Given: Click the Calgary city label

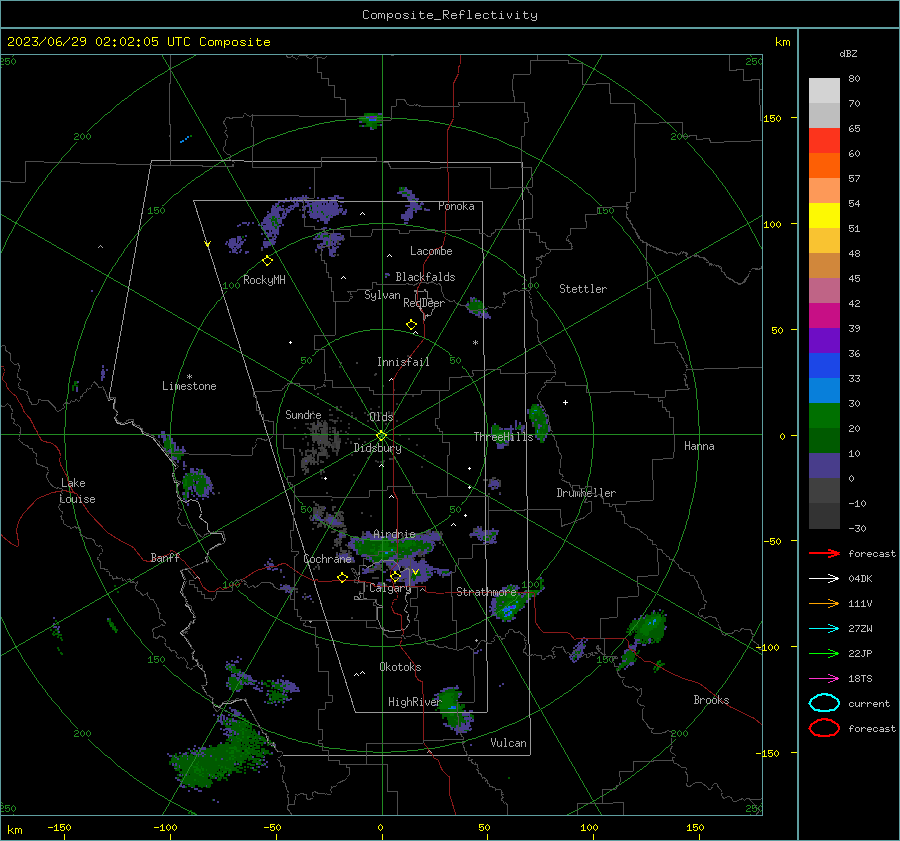Looking at the screenshot, I should [x=390, y=588].
